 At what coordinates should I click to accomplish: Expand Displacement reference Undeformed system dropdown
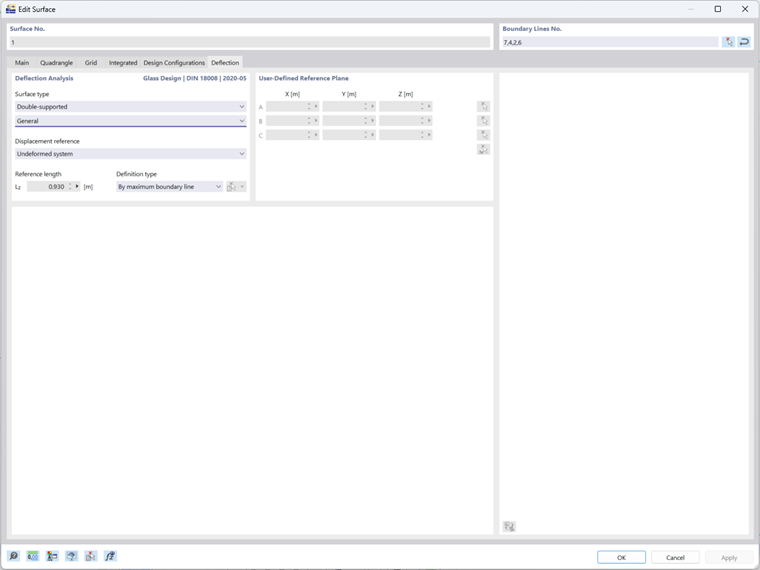click(x=130, y=154)
